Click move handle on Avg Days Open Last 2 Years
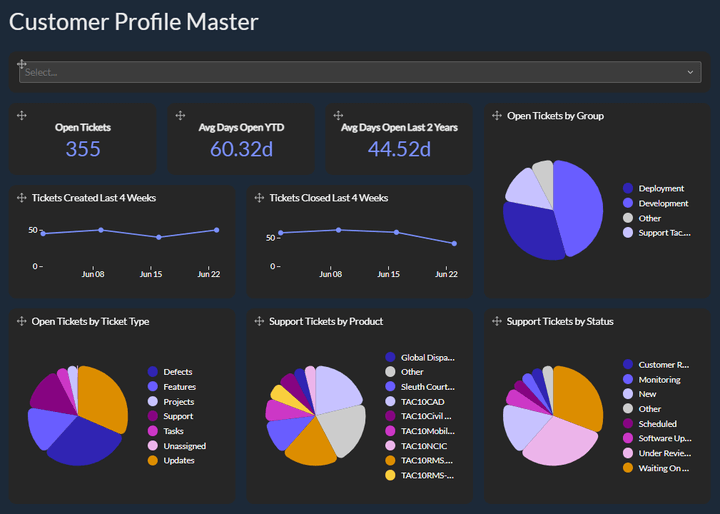Image resolution: width=720 pixels, height=514 pixels. point(338,116)
